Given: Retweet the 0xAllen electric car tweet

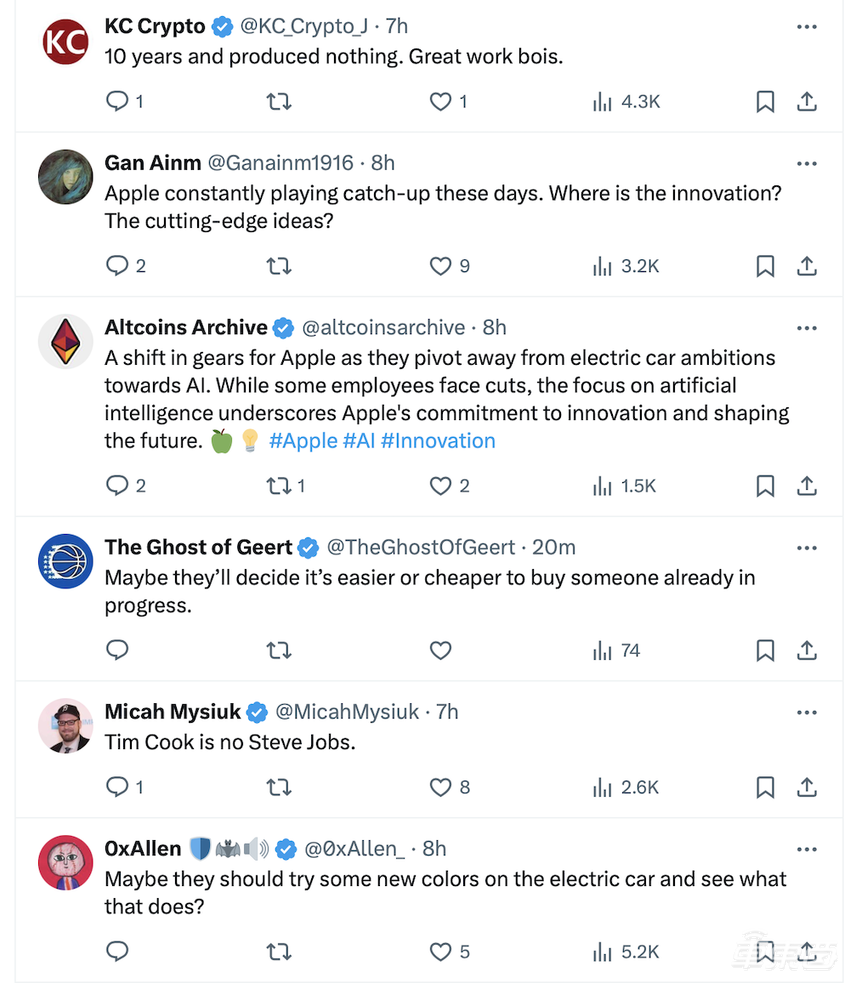Looking at the screenshot, I should pyautogui.click(x=279, y=951).
